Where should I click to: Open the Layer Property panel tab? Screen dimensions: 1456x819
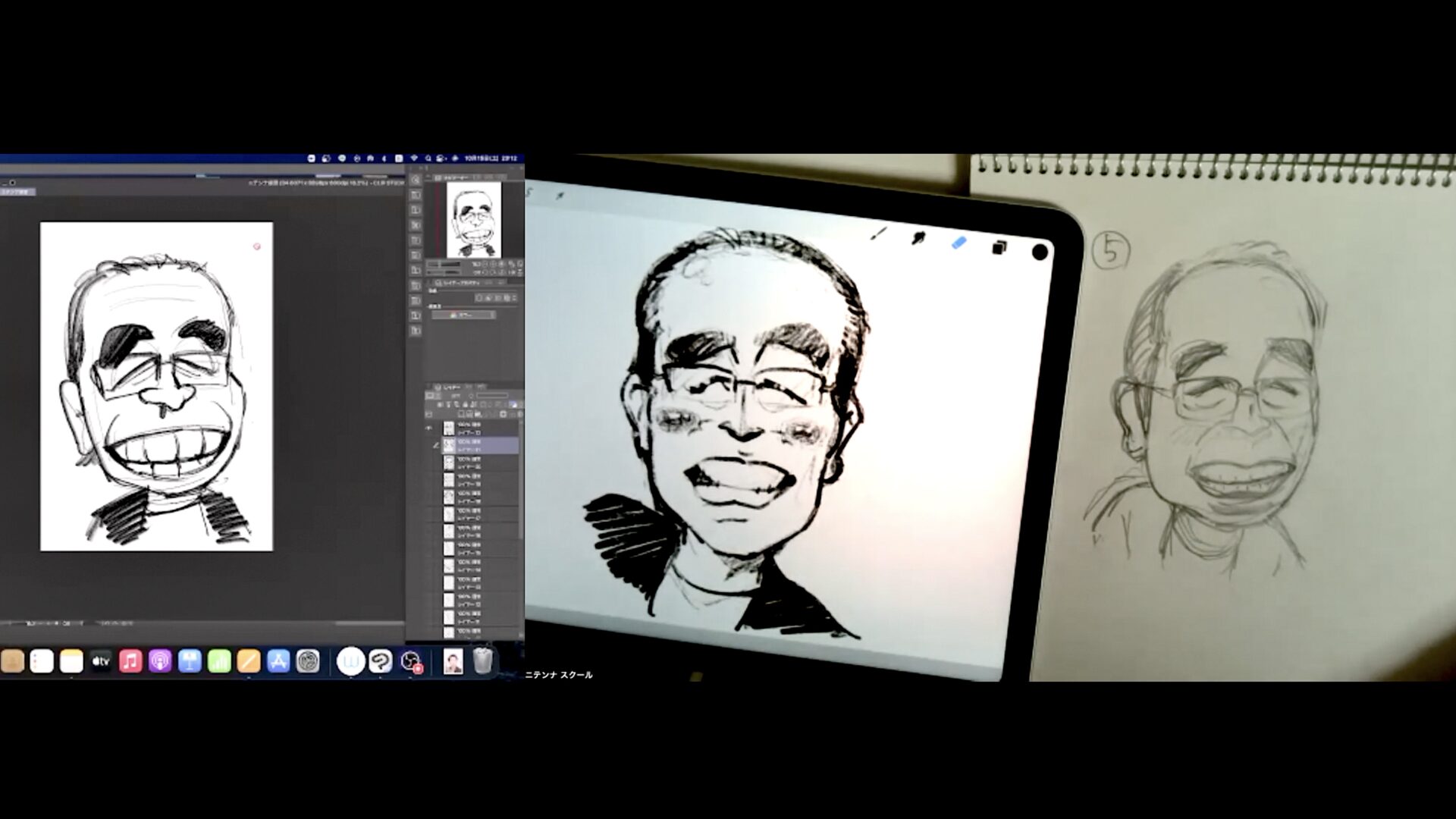click(x=460, y=282)
